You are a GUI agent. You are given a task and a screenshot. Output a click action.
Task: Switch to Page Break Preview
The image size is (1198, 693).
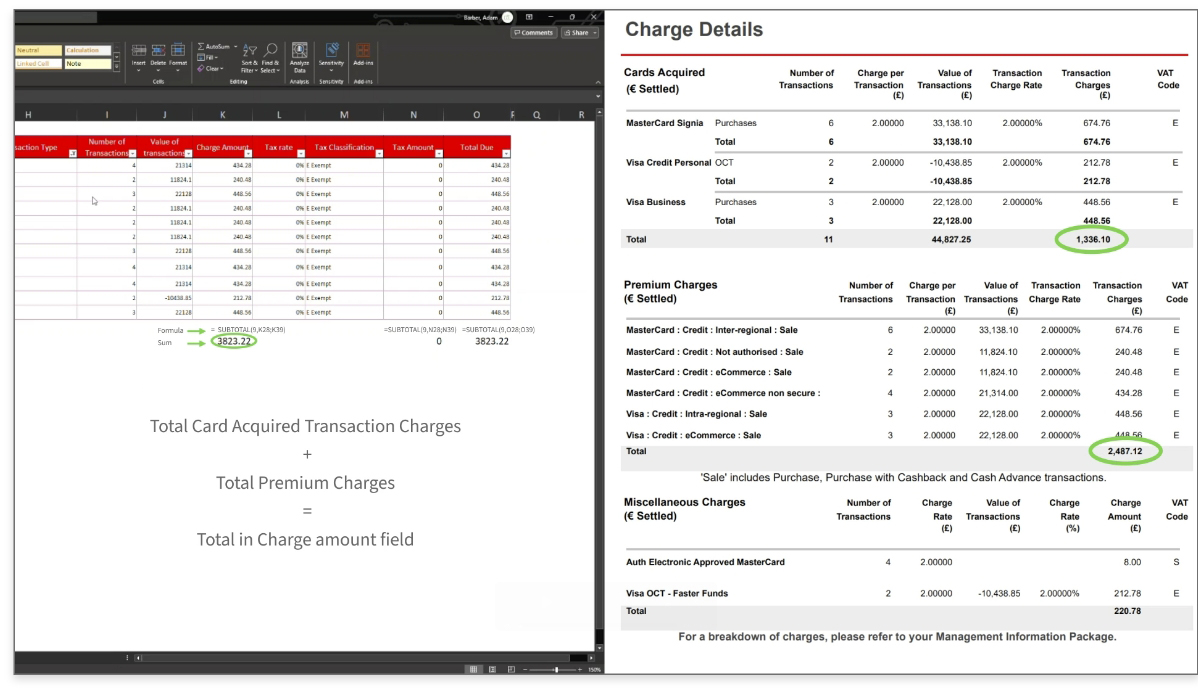tap(511, 669)
